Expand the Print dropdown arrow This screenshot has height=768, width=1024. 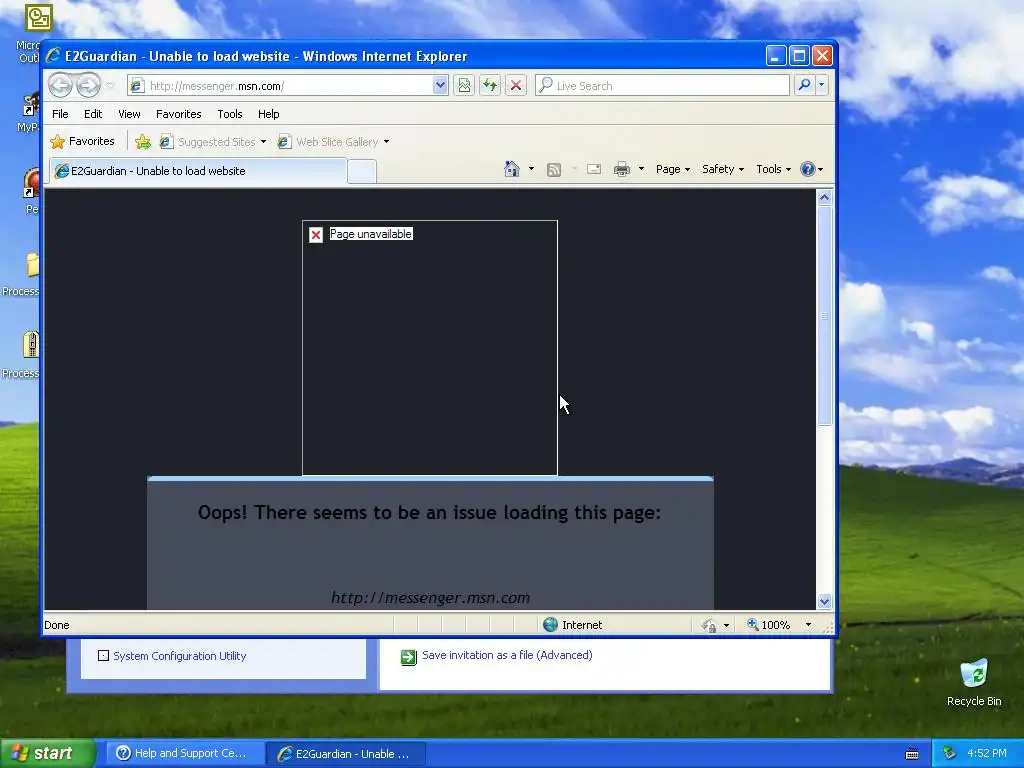(641, 169)
